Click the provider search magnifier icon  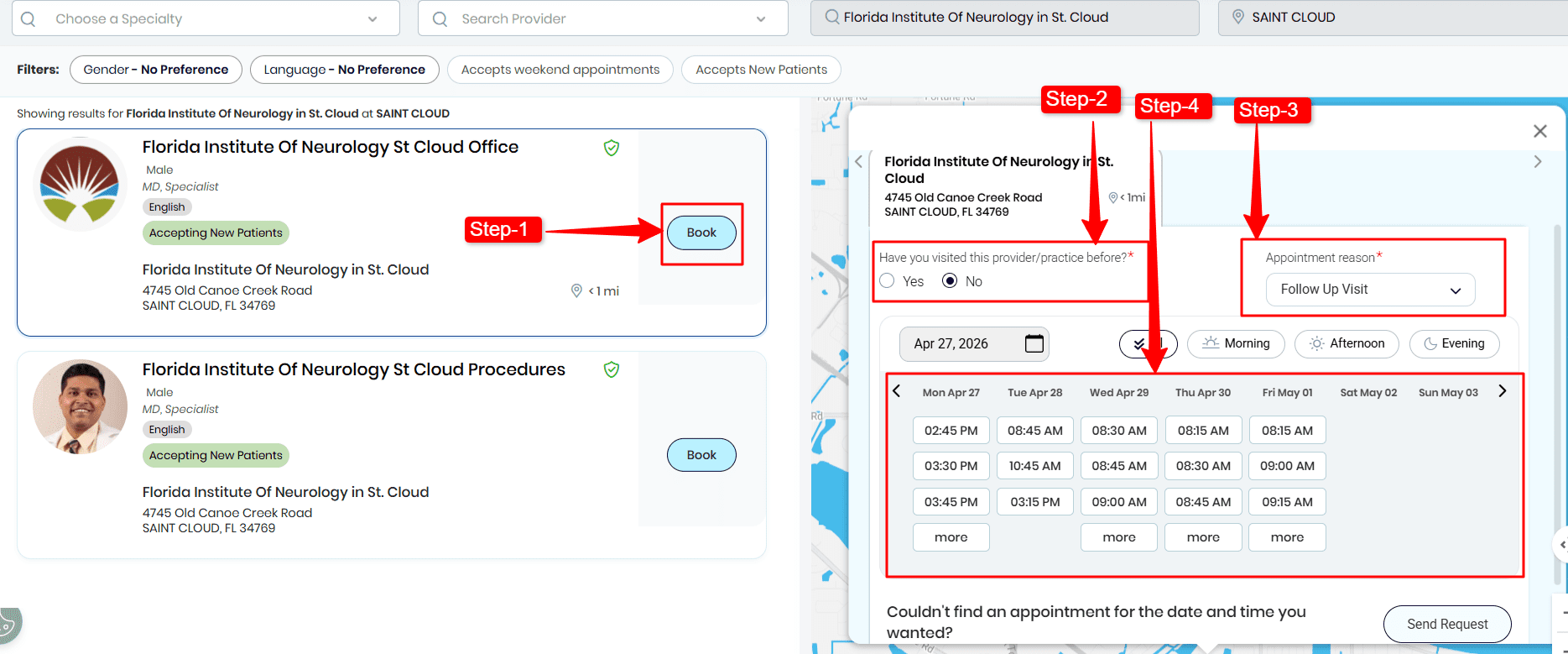440,18
